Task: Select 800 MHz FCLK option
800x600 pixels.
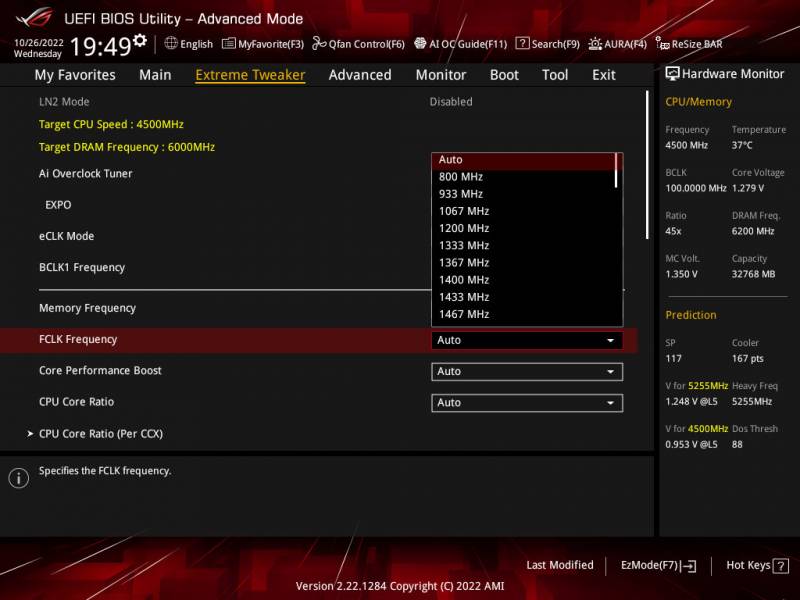Action: tap(524, 177)
